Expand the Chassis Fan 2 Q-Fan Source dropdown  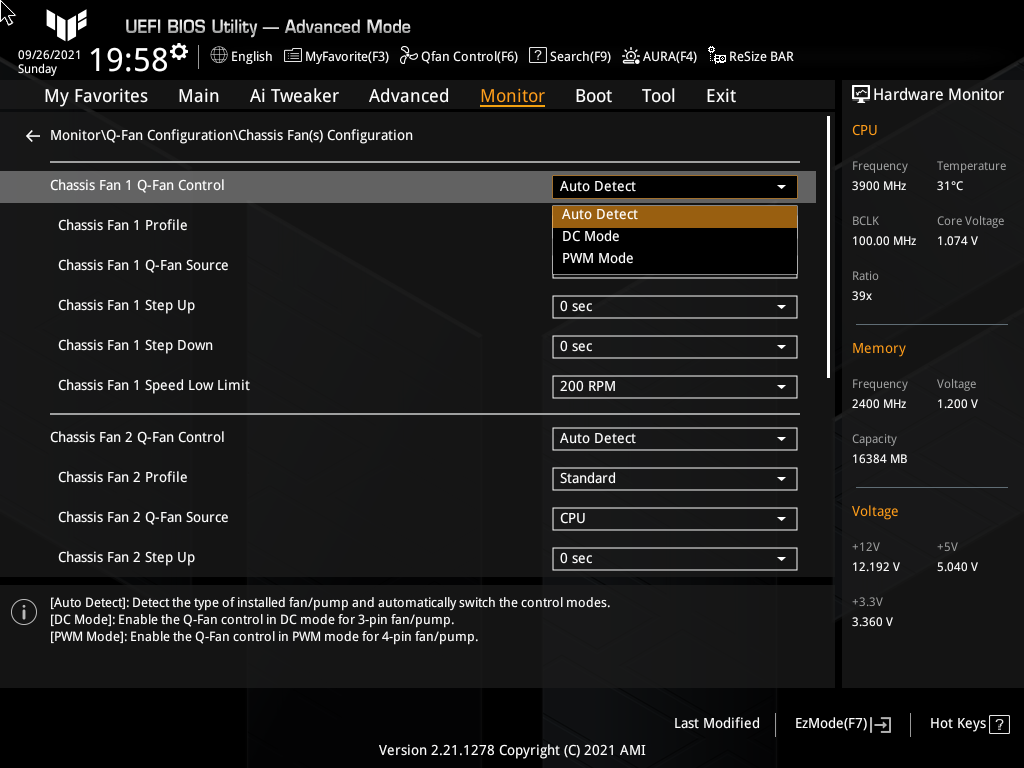(674, 518)
